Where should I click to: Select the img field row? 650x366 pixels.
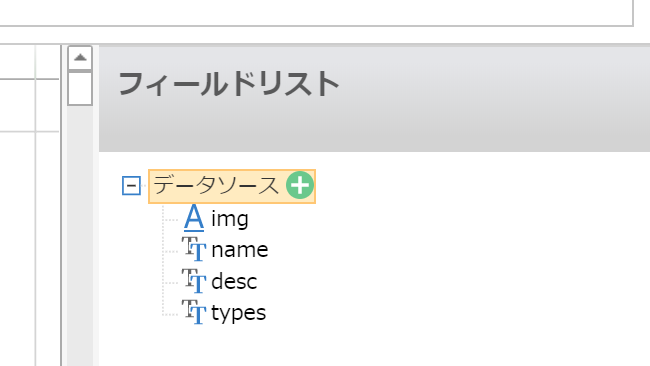(x=216, y=218)
